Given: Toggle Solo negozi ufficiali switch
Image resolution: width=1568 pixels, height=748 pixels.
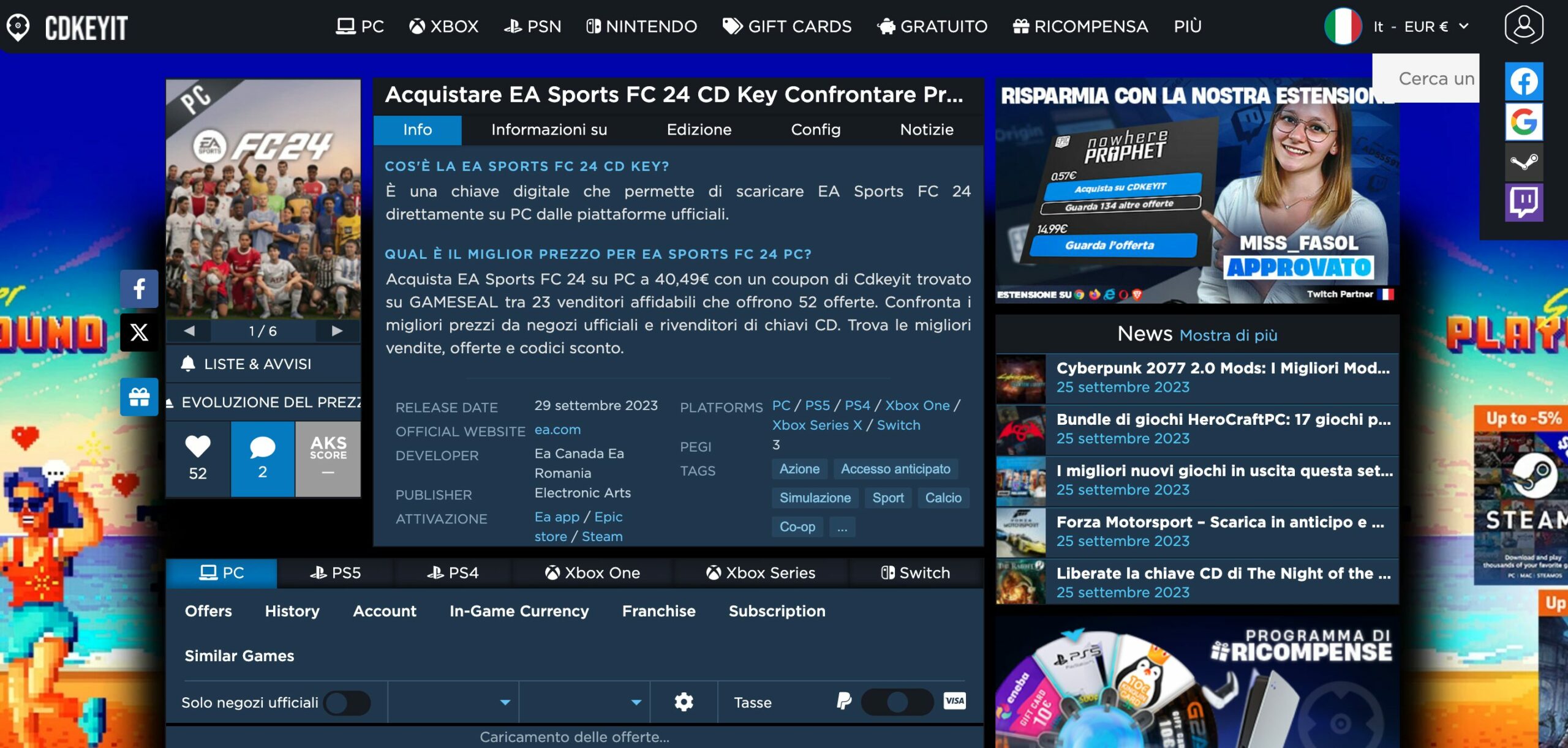Looking at the screenshot, I should (347, 703).
